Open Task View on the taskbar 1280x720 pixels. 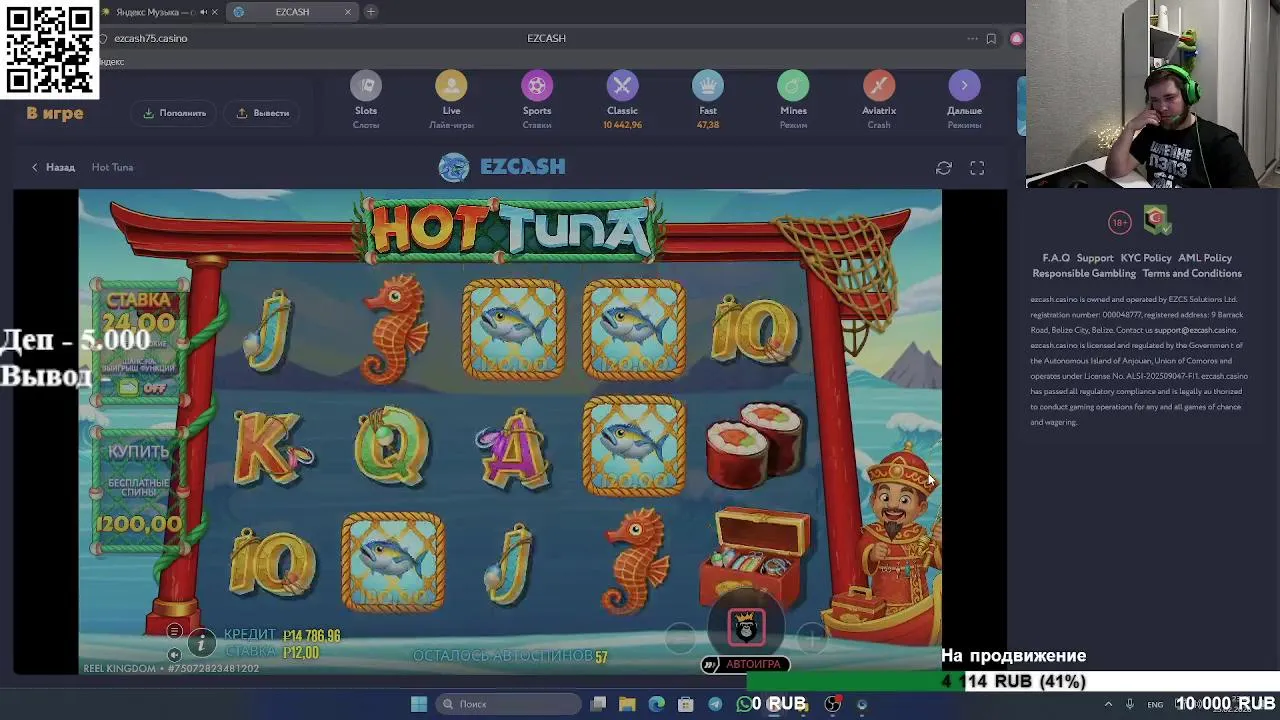pos(598,704)
